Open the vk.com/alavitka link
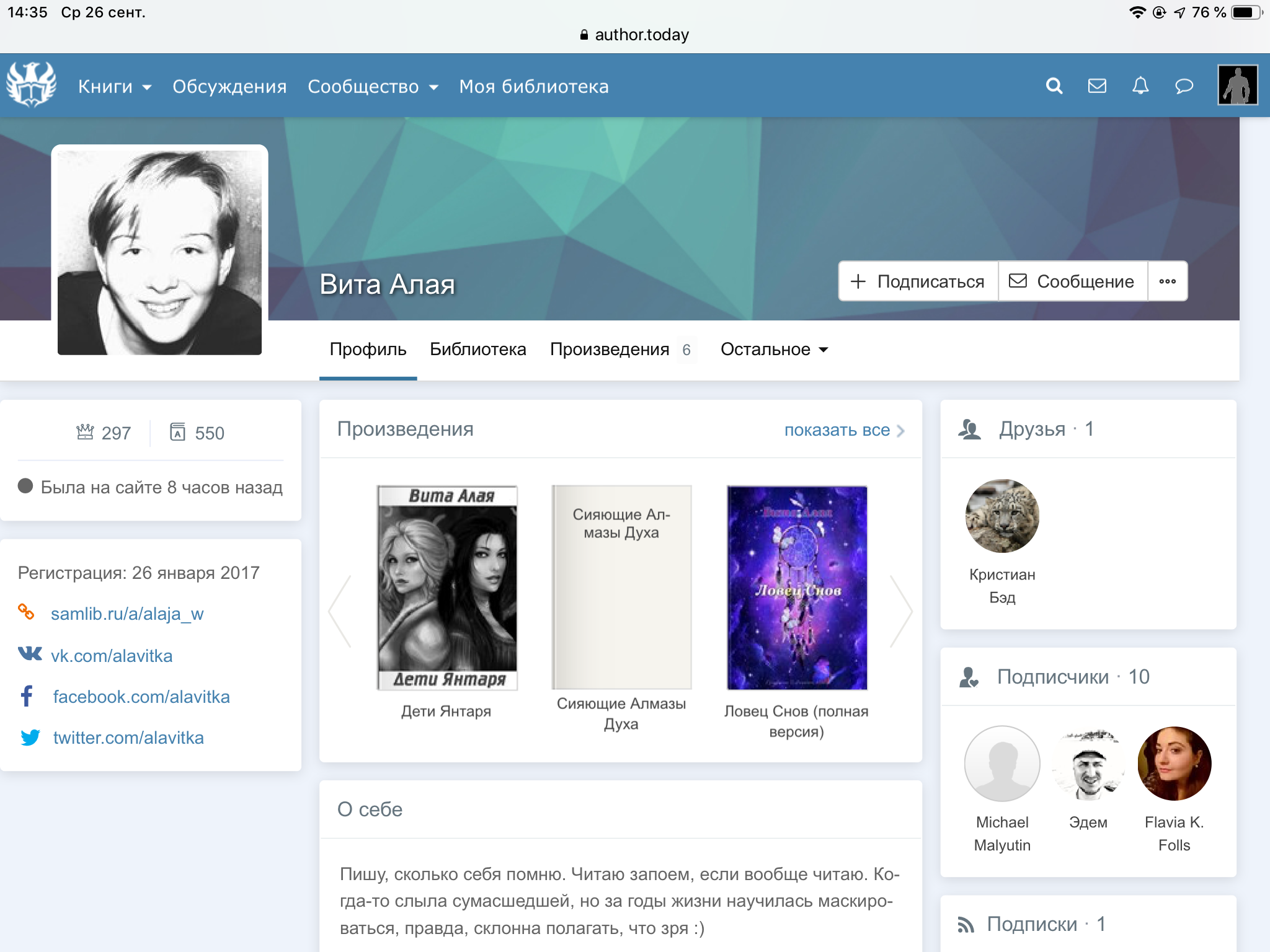1270x952 pixels. (x=112, y=656)
